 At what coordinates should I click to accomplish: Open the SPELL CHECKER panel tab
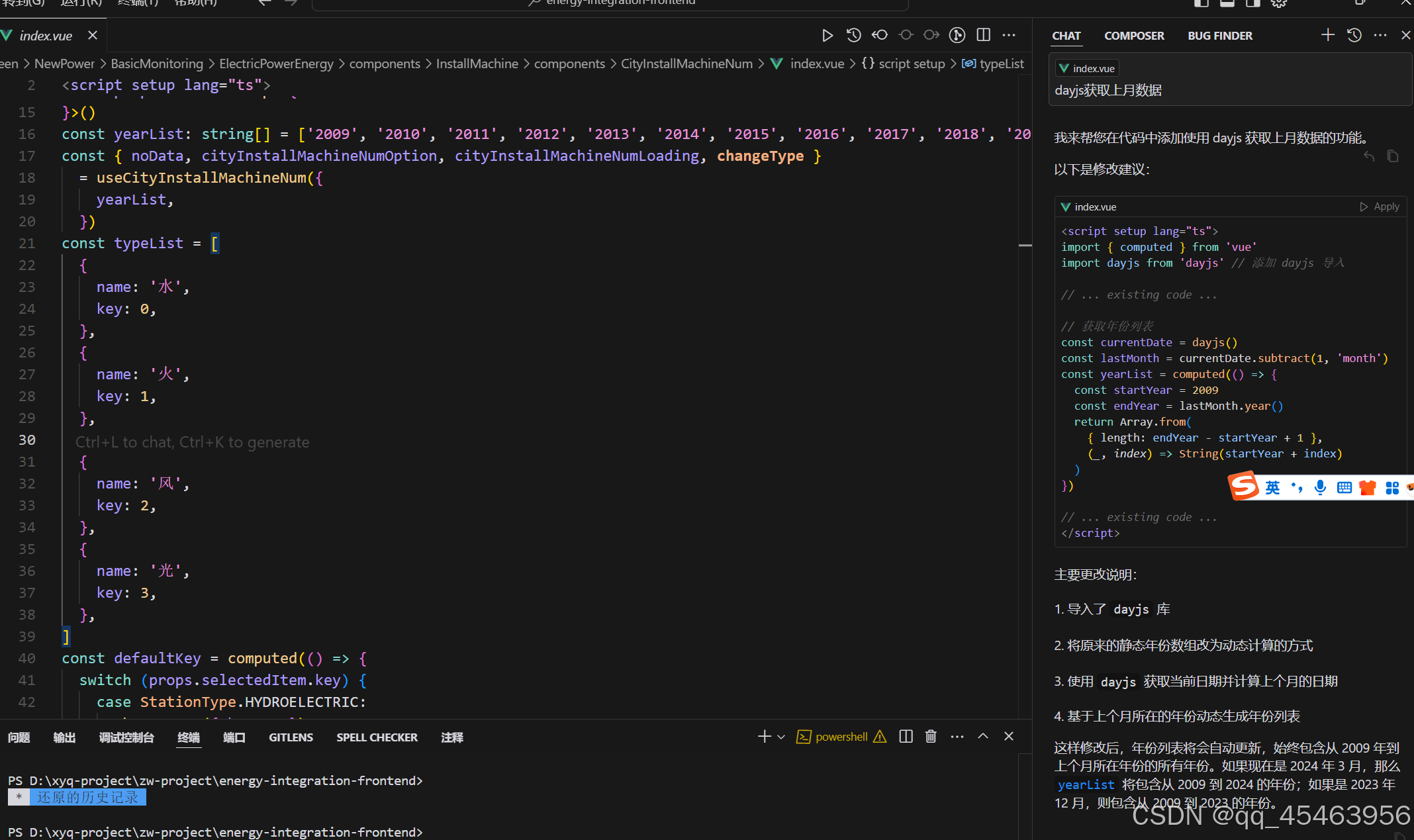coord(377,737)
